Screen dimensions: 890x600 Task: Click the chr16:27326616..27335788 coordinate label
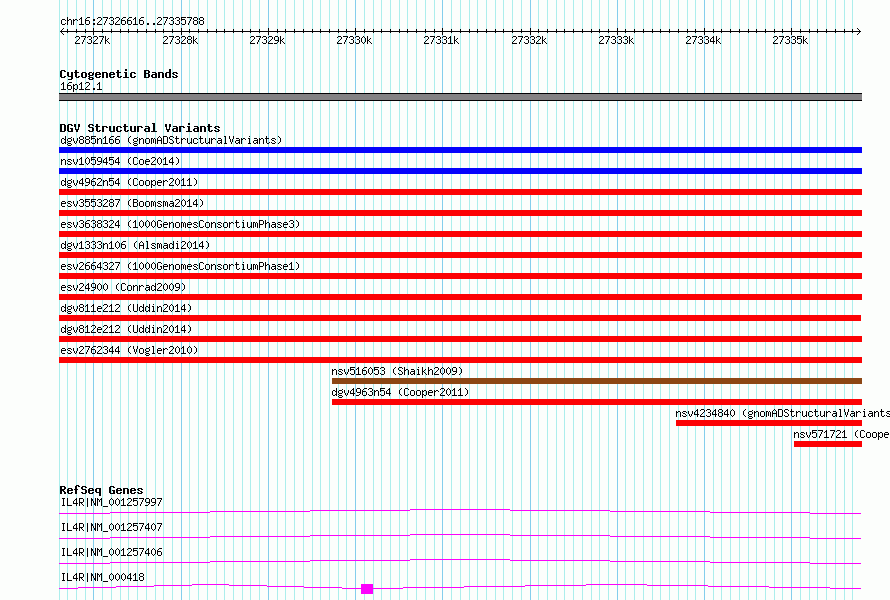click(132, 22)
